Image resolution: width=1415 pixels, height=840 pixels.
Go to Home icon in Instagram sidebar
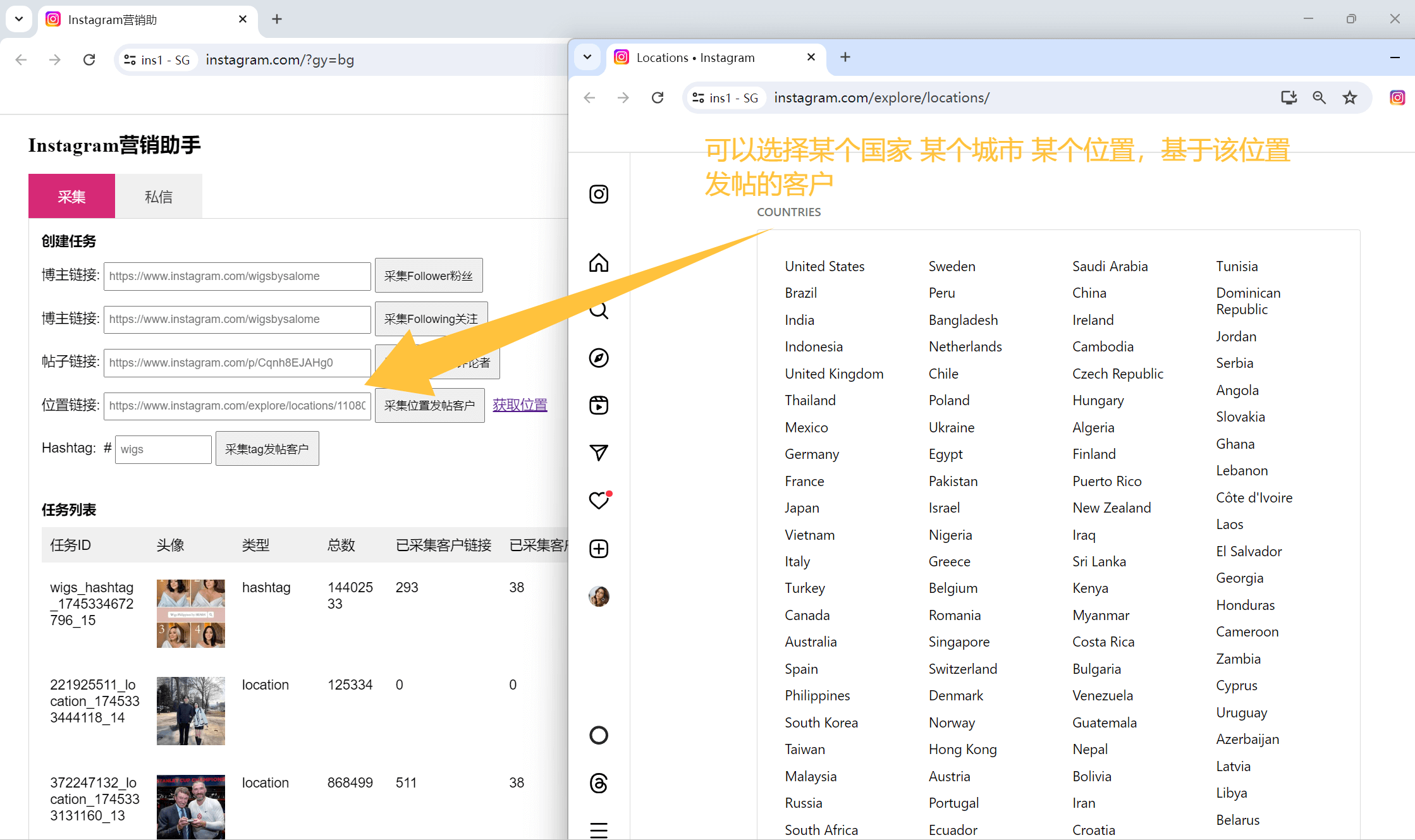tap(599, 262)
